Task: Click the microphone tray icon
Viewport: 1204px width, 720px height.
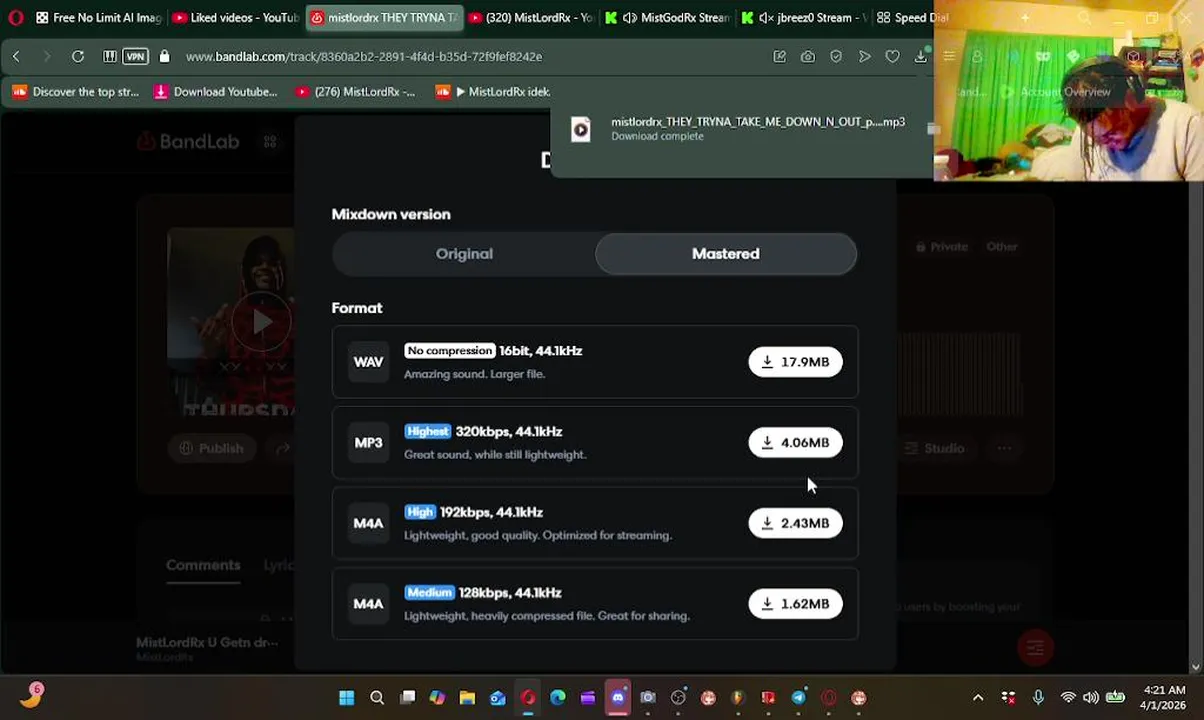Action: point(1038,698)
